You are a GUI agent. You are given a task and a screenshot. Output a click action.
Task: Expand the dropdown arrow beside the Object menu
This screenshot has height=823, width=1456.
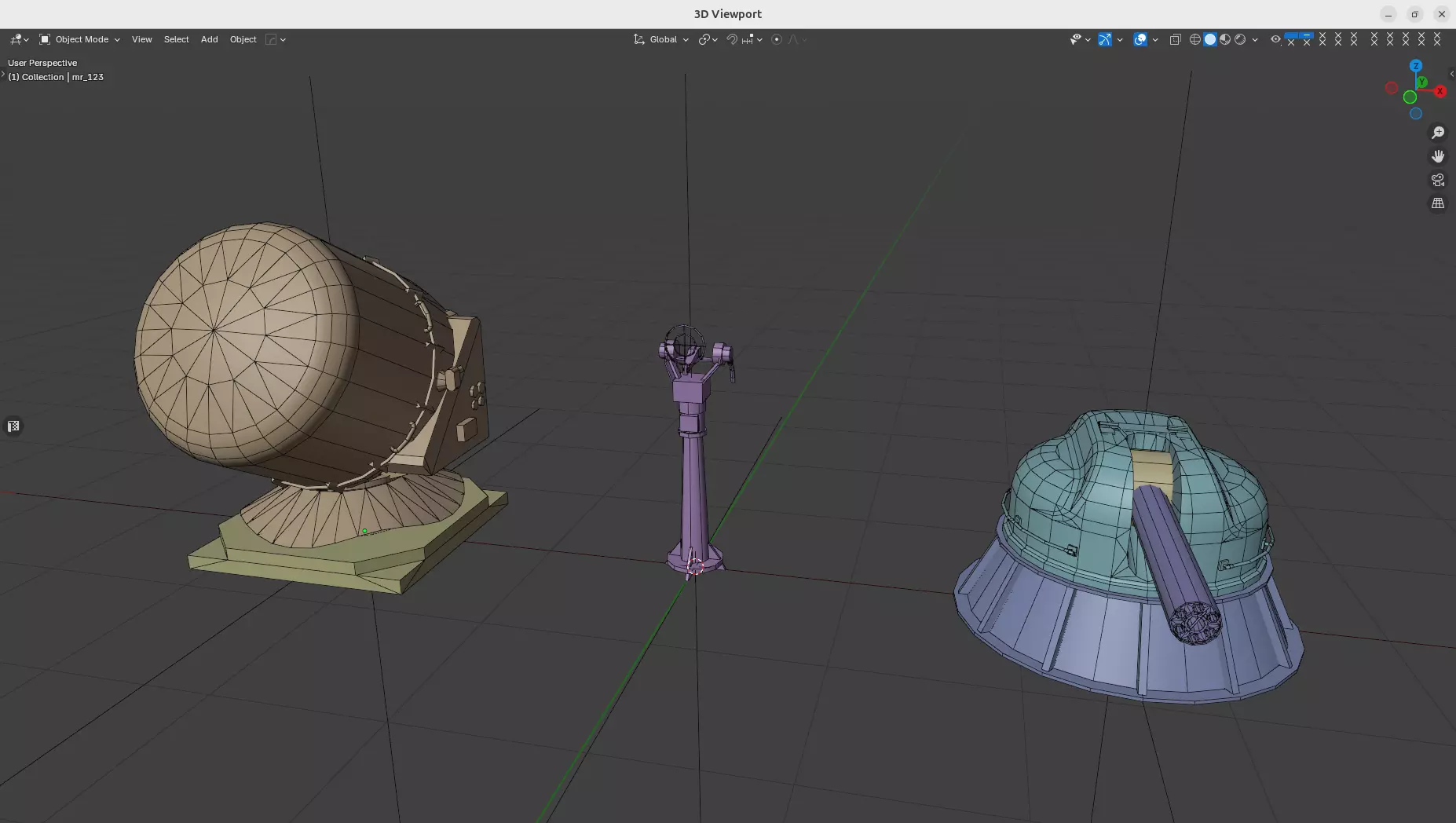coord(283,39)
